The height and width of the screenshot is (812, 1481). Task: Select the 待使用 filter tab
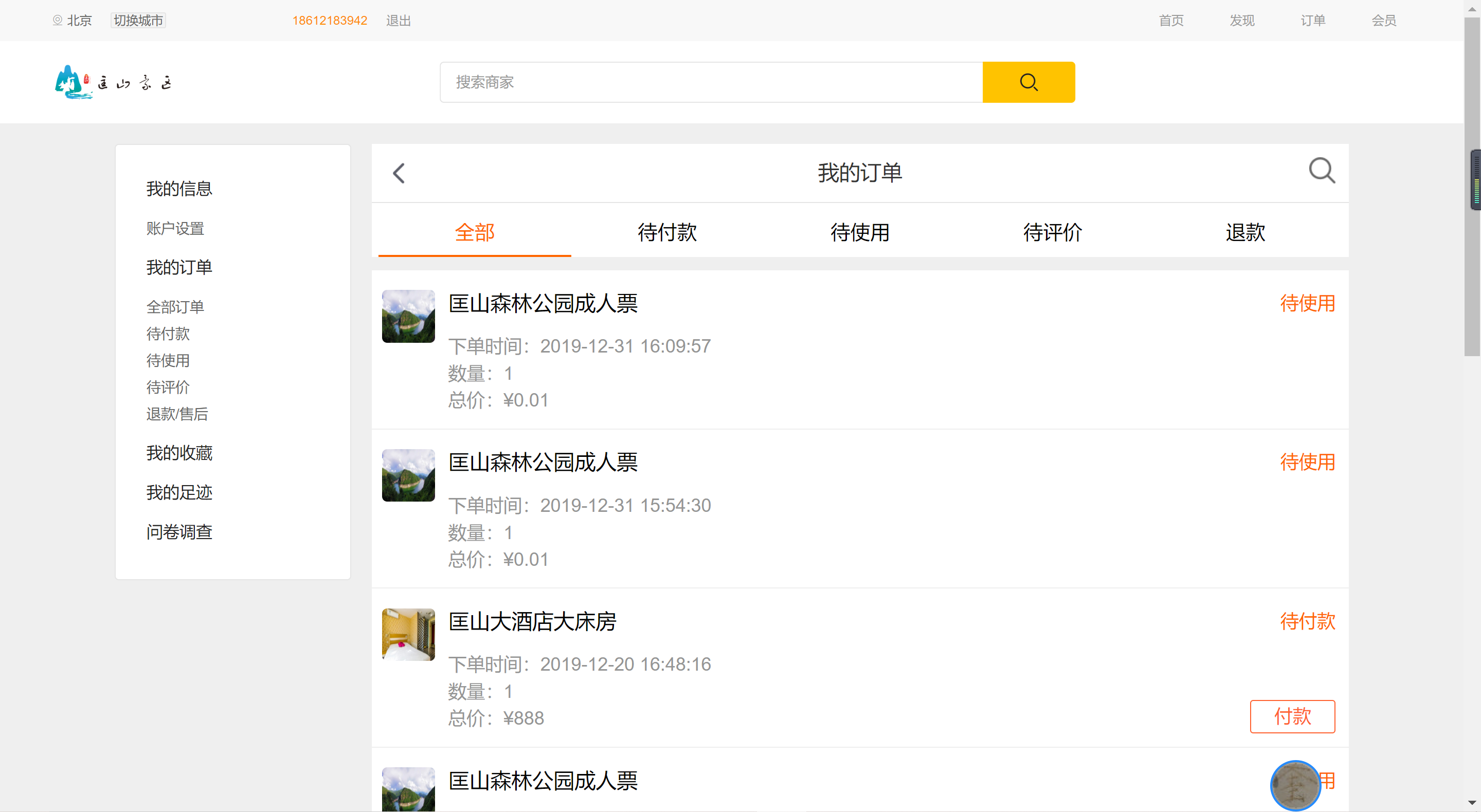(859, 233)
